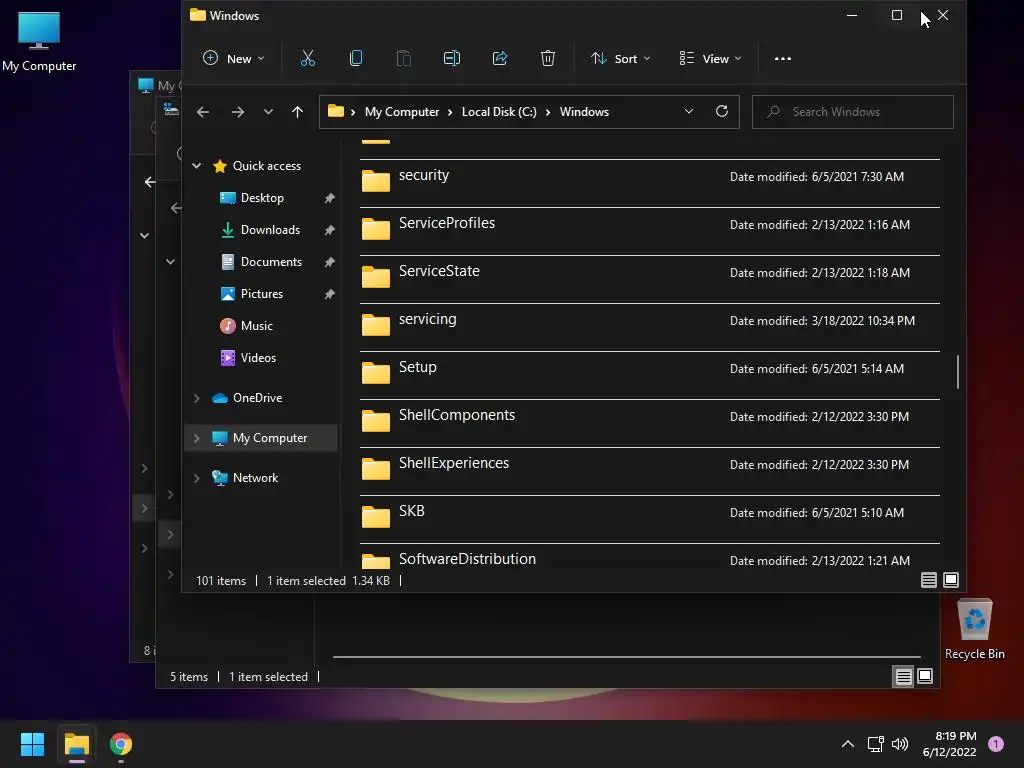This screenshot has width=1024, height=768.
Task: Open recent locations dropdown arrow
Action: click(x=268, y=112)
